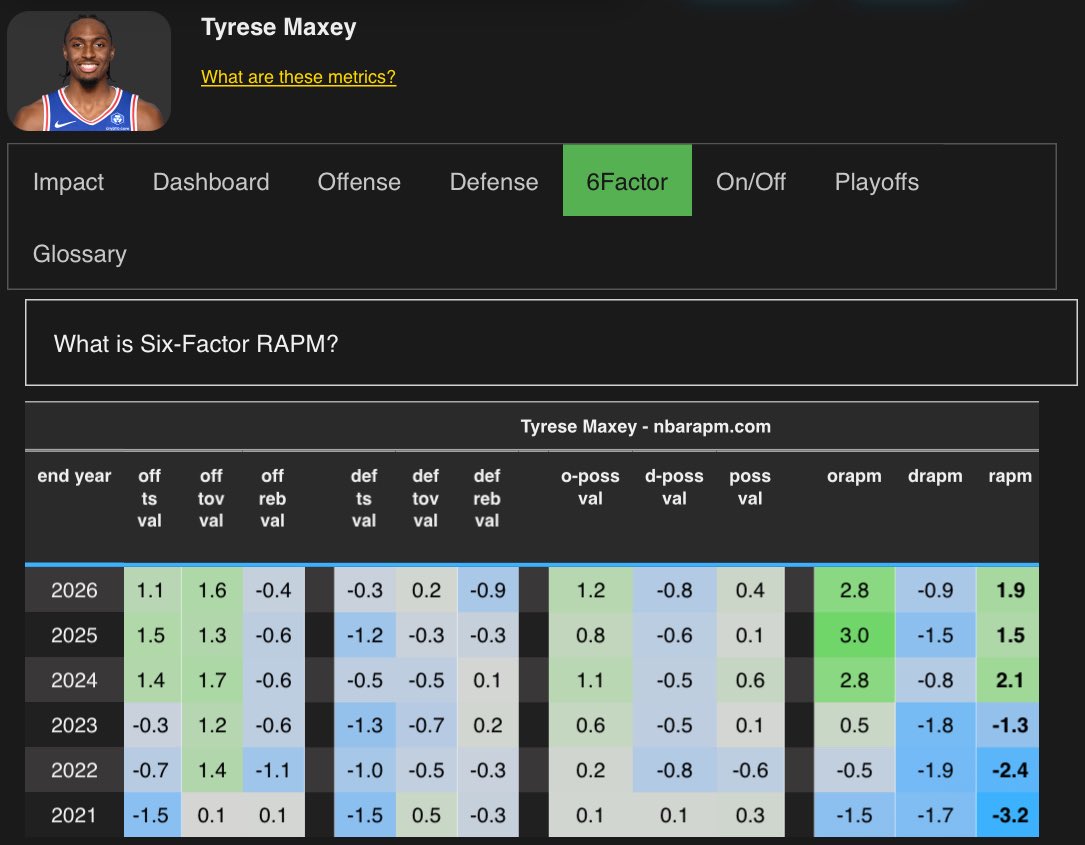Image resolution: width=1085 pixels, height=845 pixels.
Task: Click the 0.3 poss val cell for 2021
Action: [x=750, y=815]
